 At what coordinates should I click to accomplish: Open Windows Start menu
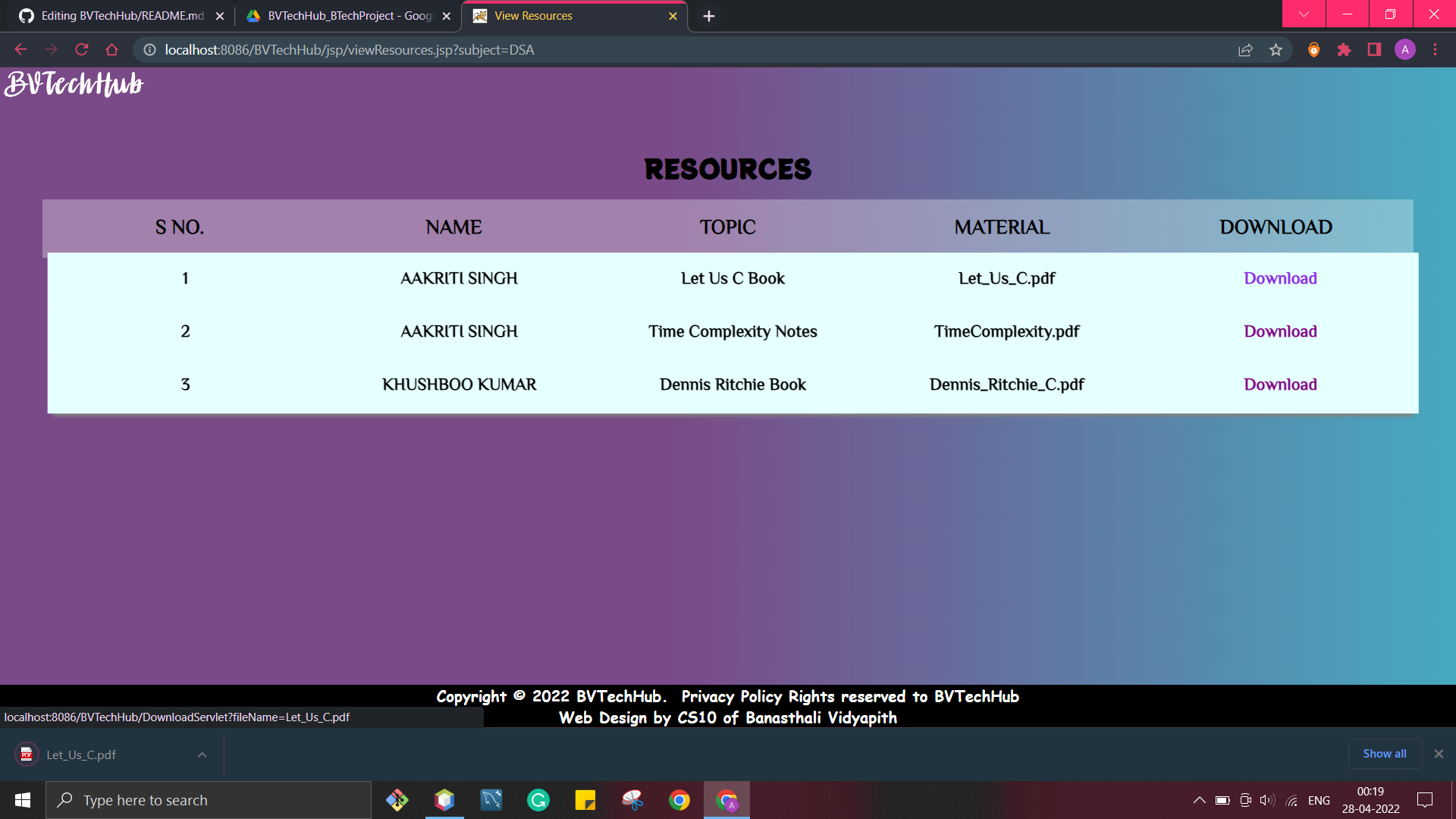23,800
